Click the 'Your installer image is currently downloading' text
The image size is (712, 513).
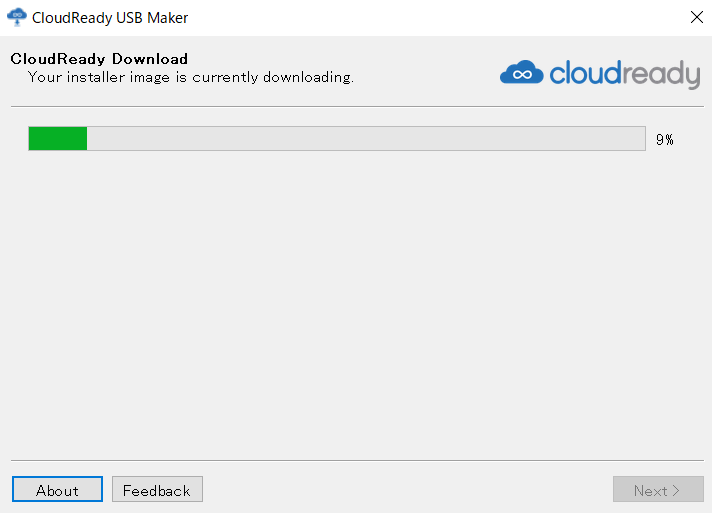pyautogui.click(x=191, y=77)
